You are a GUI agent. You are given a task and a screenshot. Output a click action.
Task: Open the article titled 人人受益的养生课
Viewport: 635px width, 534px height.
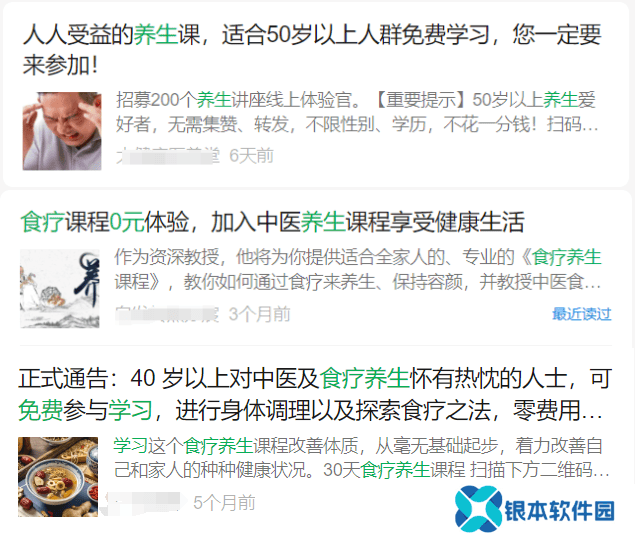(x=312, y=49)
